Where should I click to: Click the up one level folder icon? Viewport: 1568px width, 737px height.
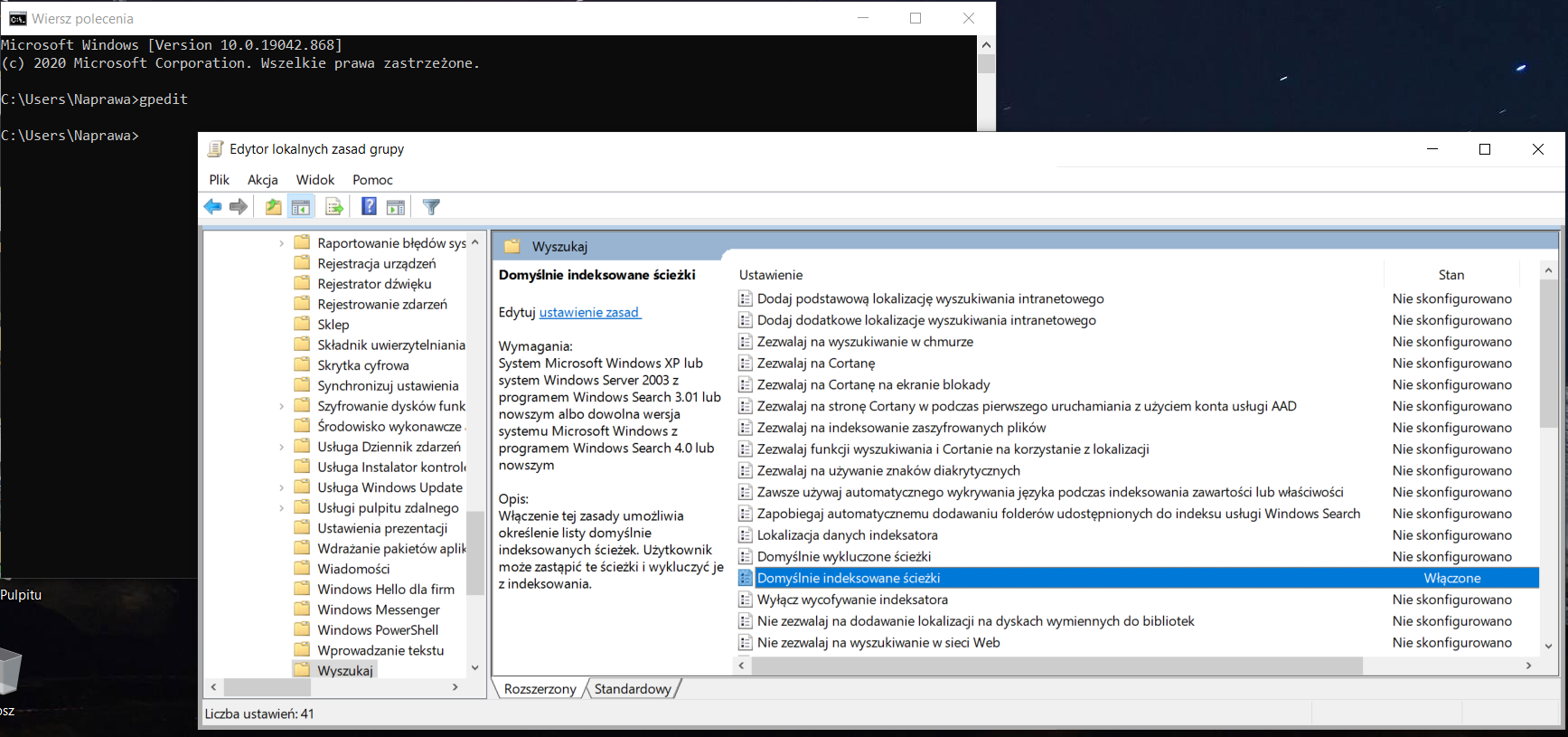tap(273, 207)
